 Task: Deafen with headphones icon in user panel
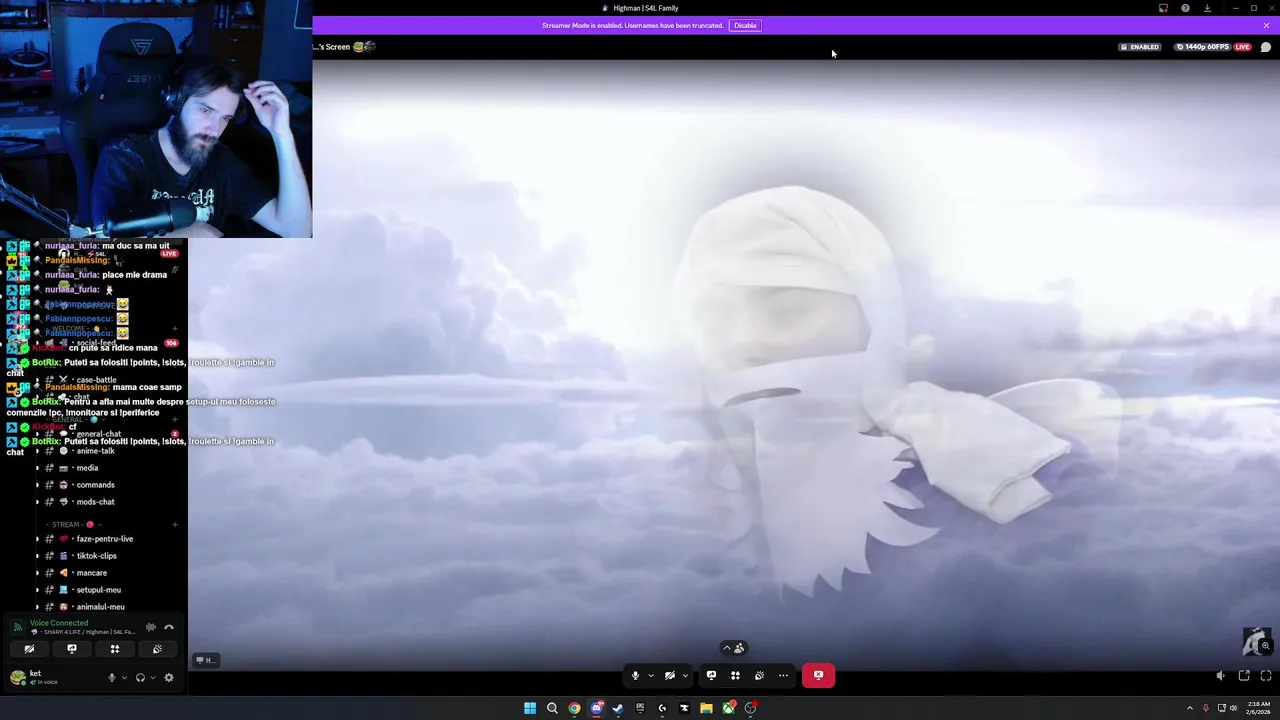coord(140,677)
